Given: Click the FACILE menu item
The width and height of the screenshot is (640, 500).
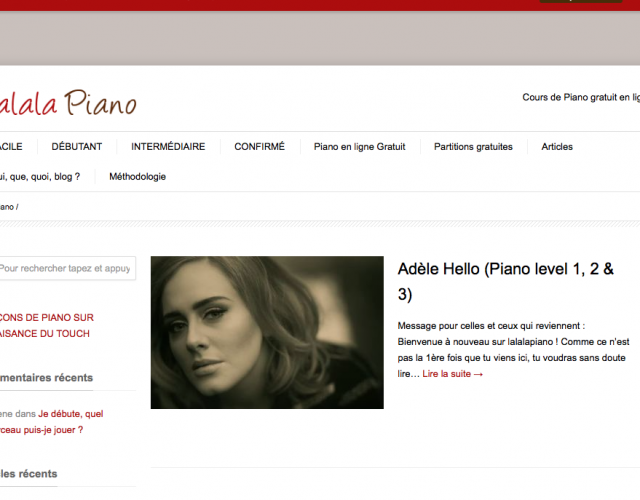Looking at the screenshot, I should tap(11, 147).
